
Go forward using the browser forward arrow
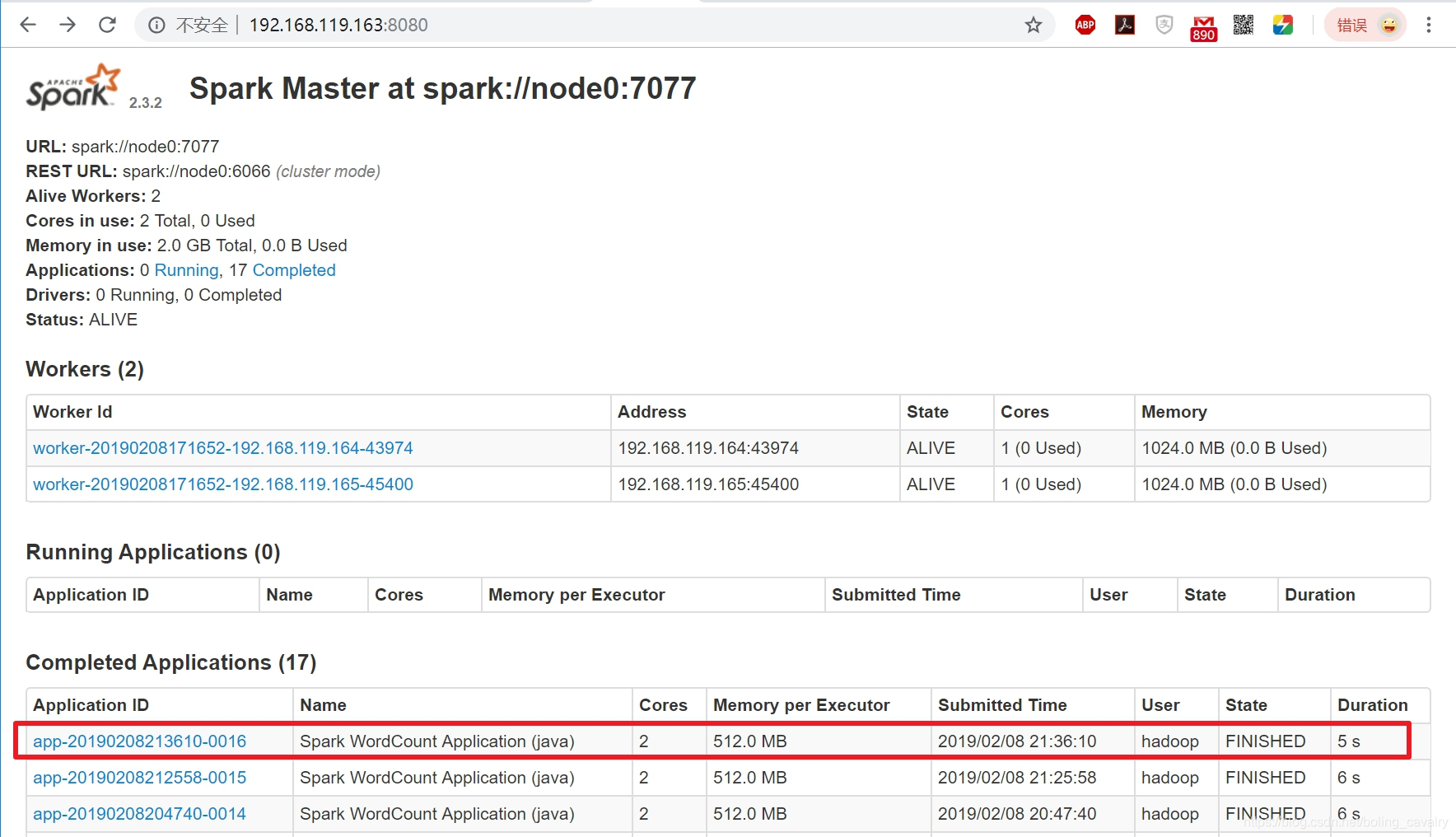68,25
